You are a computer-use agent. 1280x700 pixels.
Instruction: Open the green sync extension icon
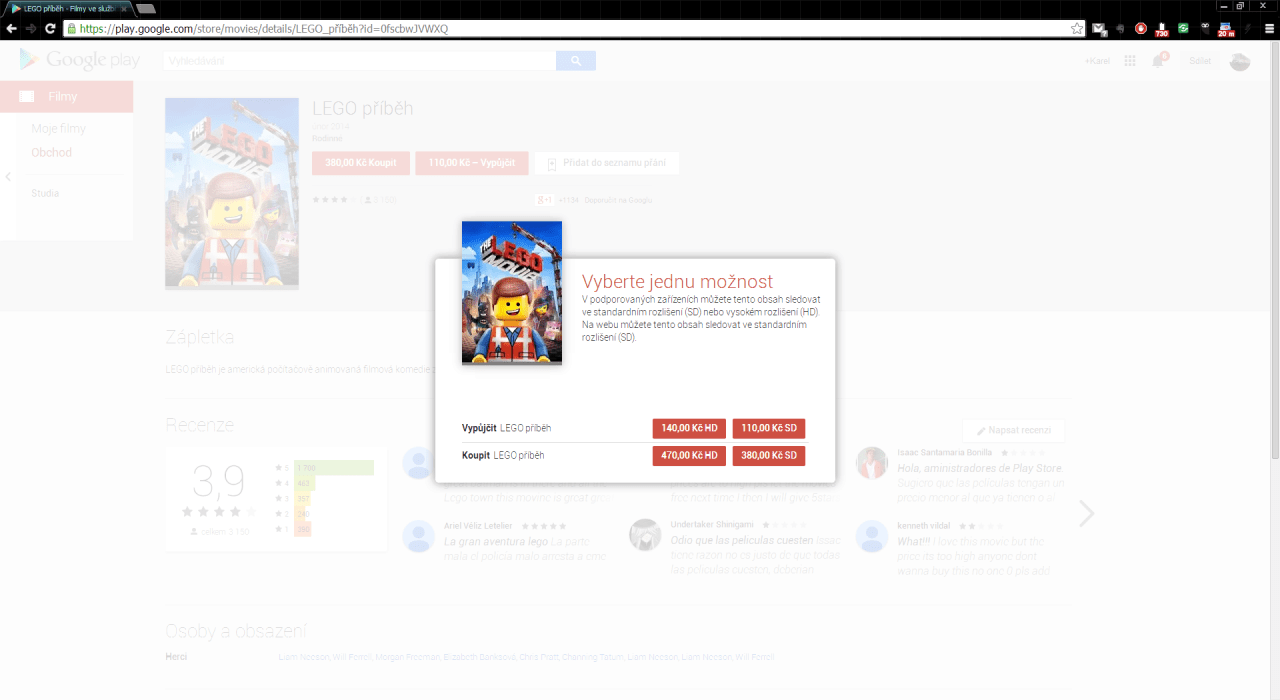(1183, 29)
